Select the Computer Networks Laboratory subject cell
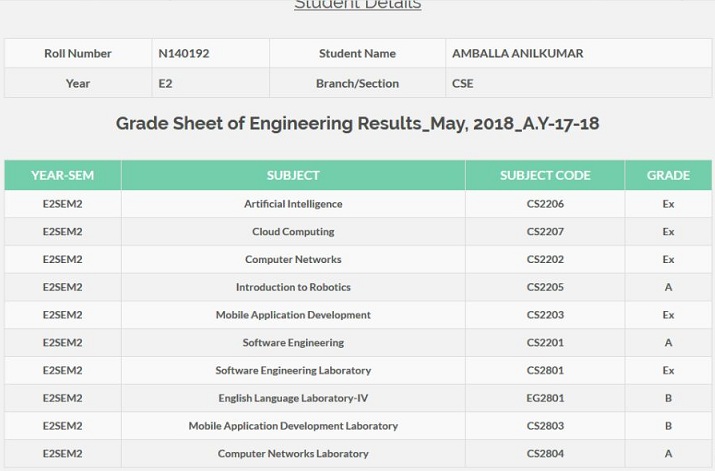This screenshot has width=715, height=471. [x=293, y=454]
